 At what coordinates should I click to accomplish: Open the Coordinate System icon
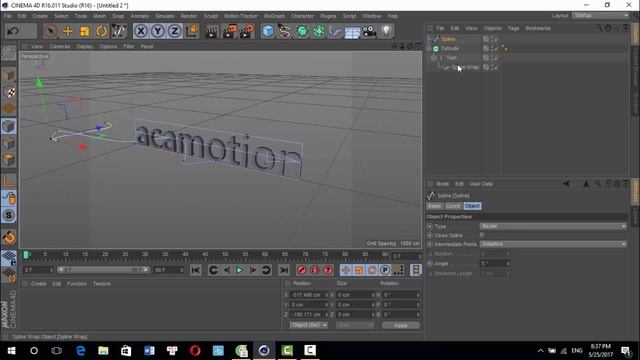pyautogui.click(x=192, y=31)
